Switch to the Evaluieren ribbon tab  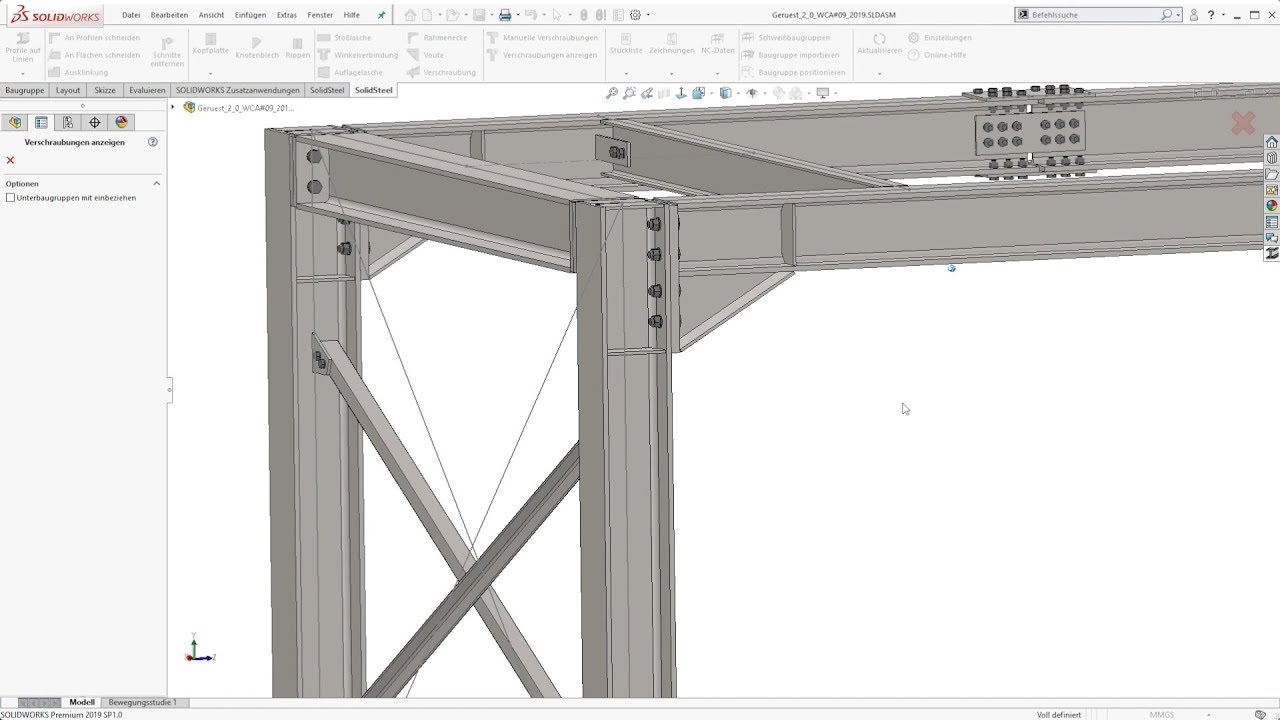pos(147,90)
